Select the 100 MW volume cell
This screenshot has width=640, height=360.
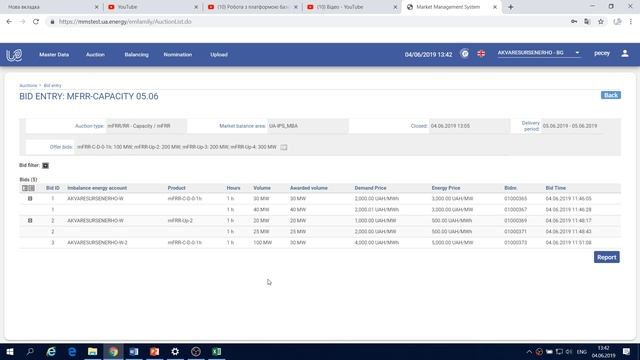click(x=262, y=242)
